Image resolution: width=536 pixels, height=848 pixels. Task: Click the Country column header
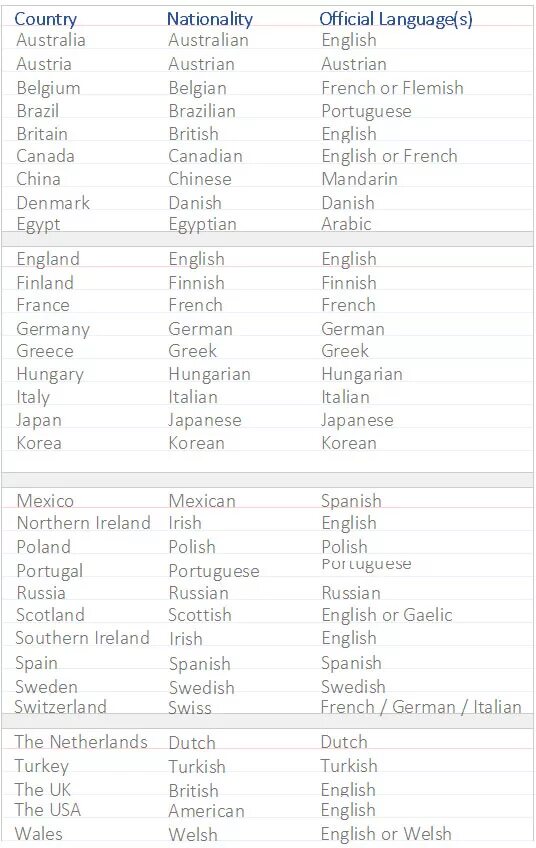[45, 19]
